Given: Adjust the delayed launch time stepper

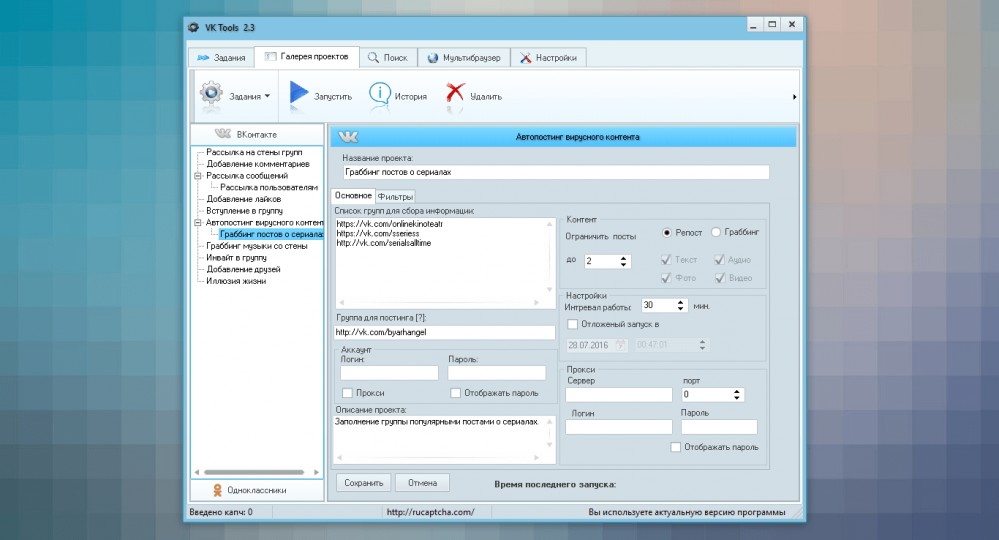Looking at the screenshot, I should [702, 345].
